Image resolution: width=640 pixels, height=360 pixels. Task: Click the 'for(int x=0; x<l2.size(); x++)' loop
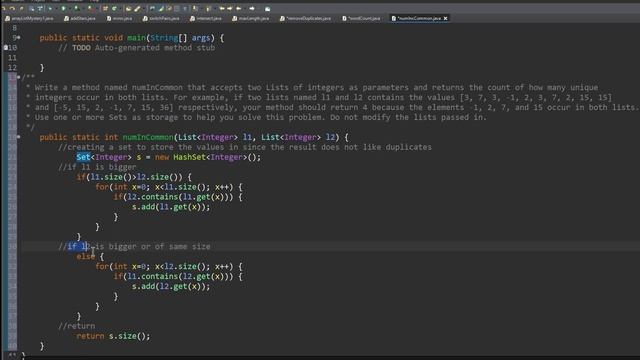(169, 267)
